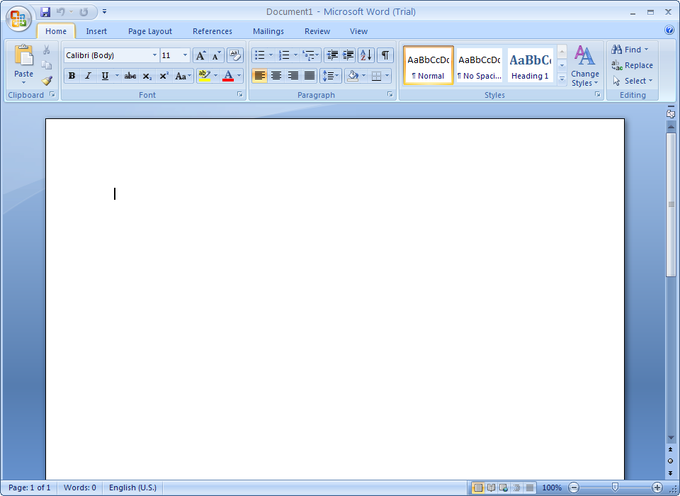Expand the bullets list dropdown arrow

coord(271,55)
